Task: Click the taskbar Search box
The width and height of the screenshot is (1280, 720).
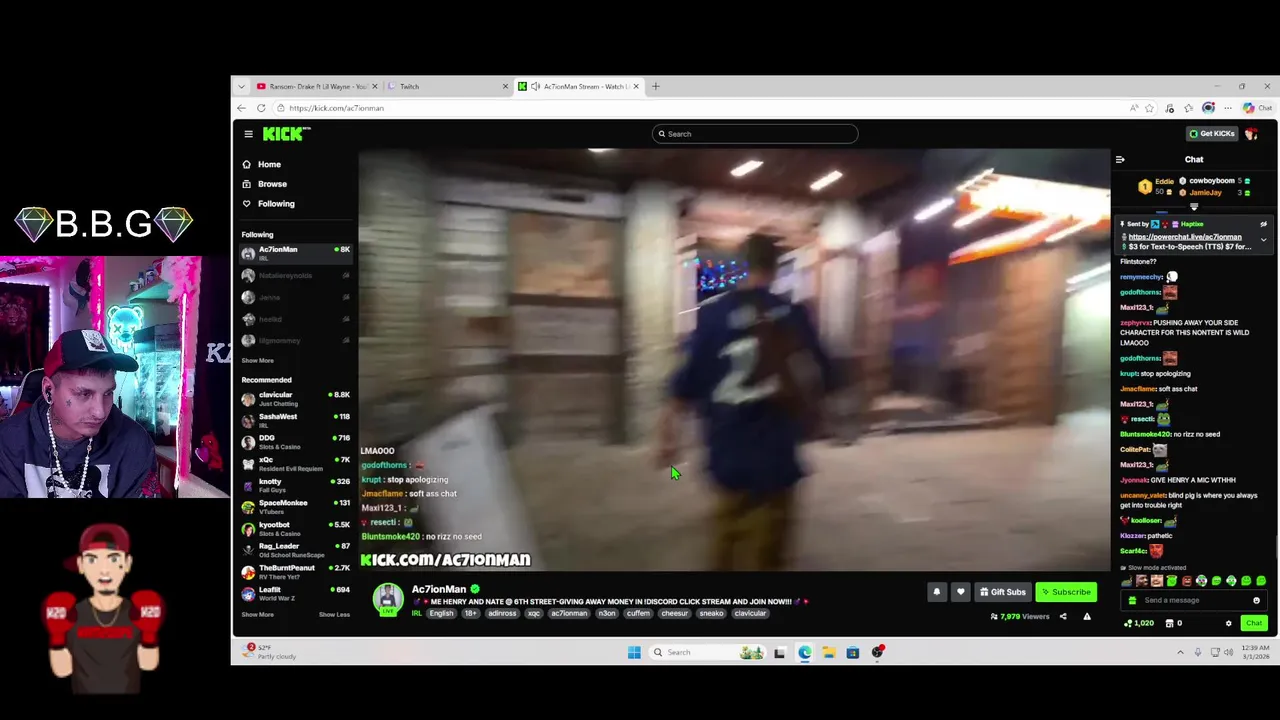Action: pyautogui.click(x=706, y=652)
